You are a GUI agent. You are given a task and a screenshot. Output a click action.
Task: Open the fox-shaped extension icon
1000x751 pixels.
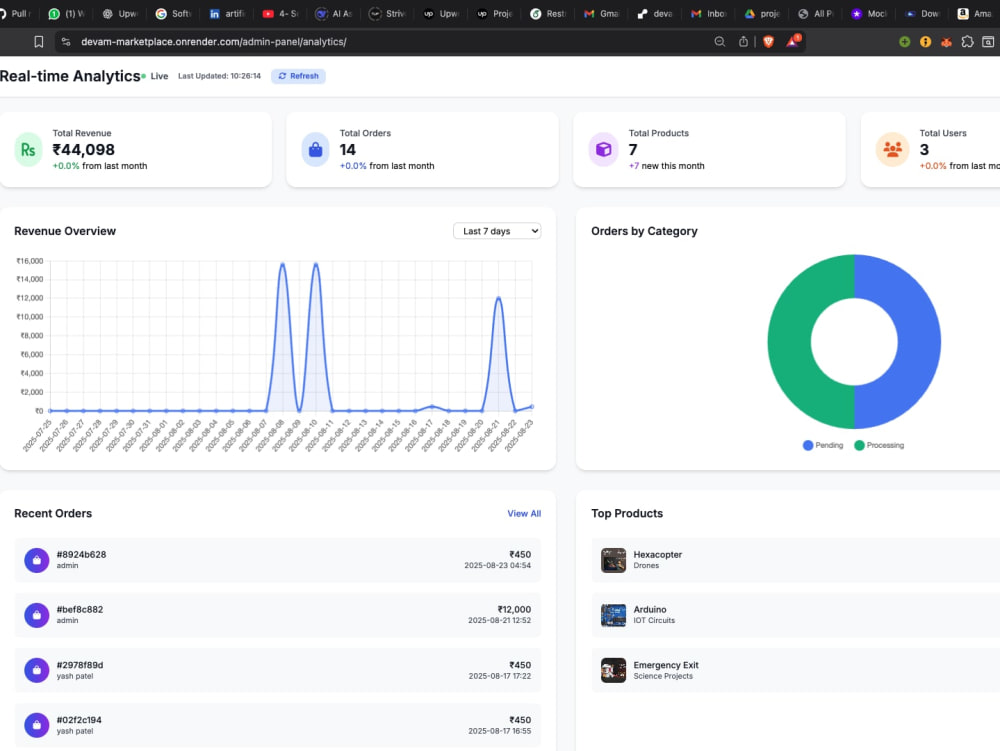pos(946,42)
